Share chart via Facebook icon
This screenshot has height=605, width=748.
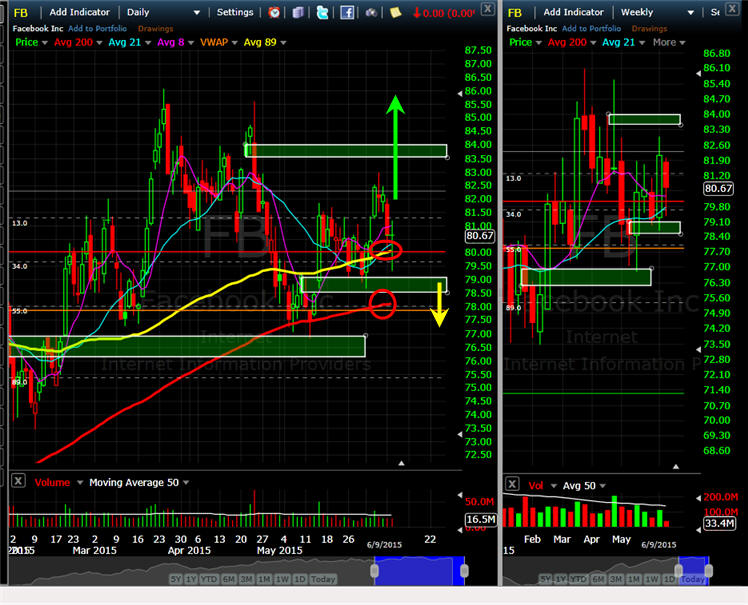346,12
